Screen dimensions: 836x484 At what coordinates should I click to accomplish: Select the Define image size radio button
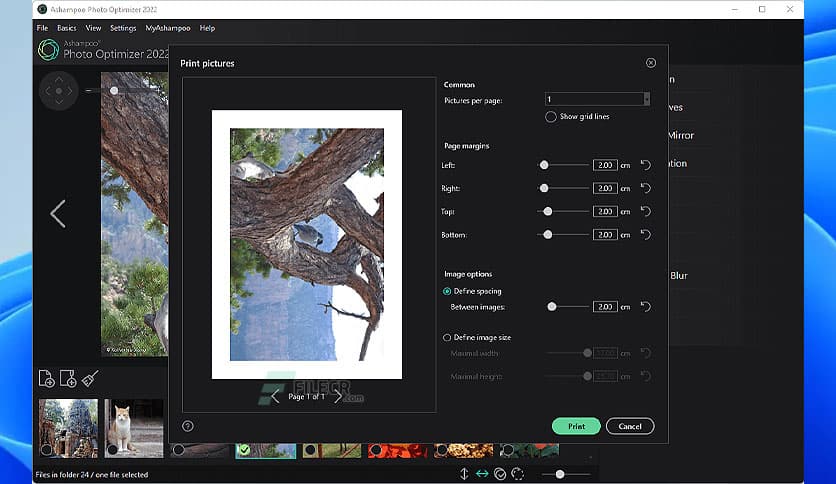click(x=447, y=337)
